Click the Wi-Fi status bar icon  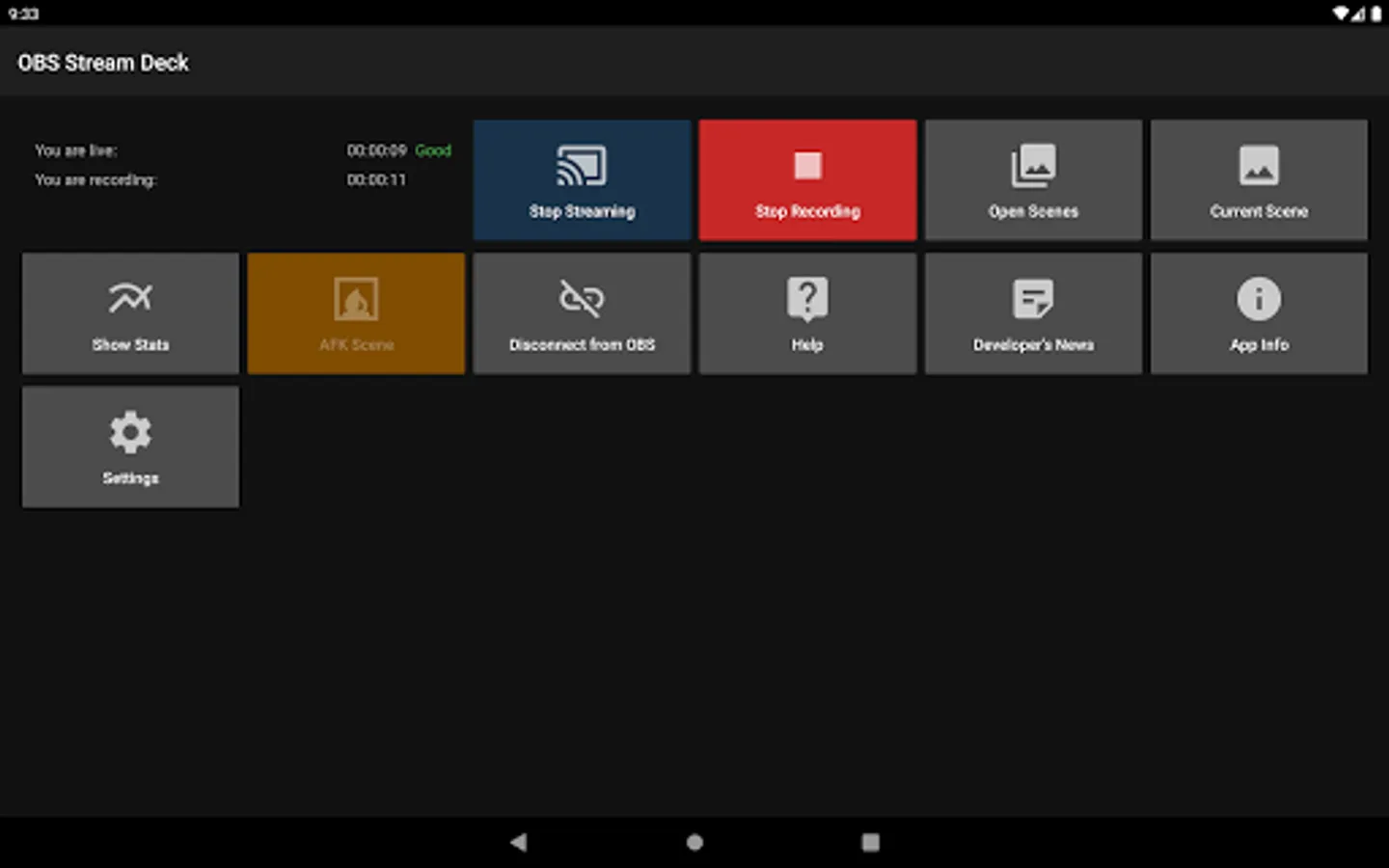point(1342,14)
